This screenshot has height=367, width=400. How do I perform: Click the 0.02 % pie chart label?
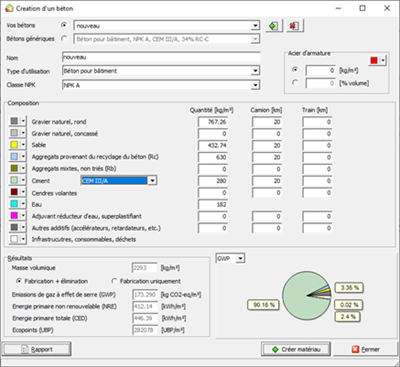coord(349,305)
